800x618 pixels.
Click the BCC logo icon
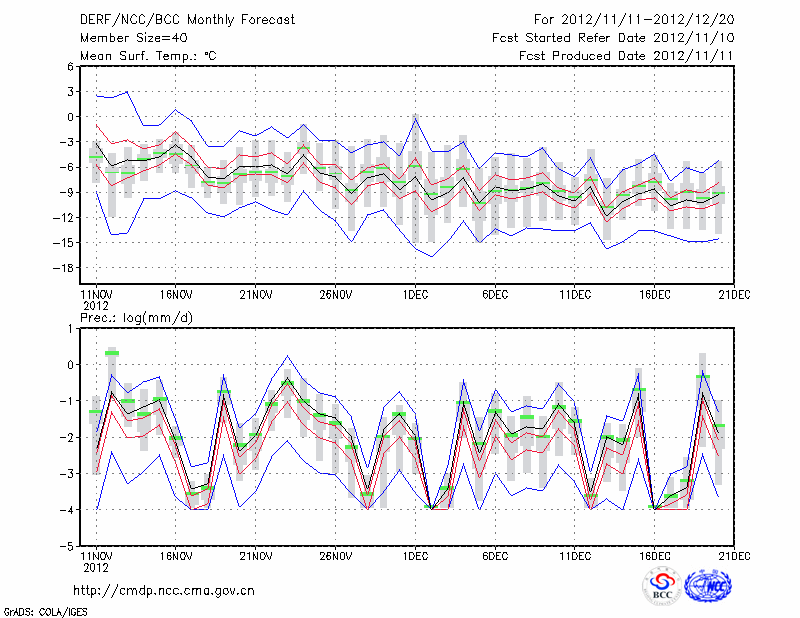pyautogui.click(x=662, y=586)
